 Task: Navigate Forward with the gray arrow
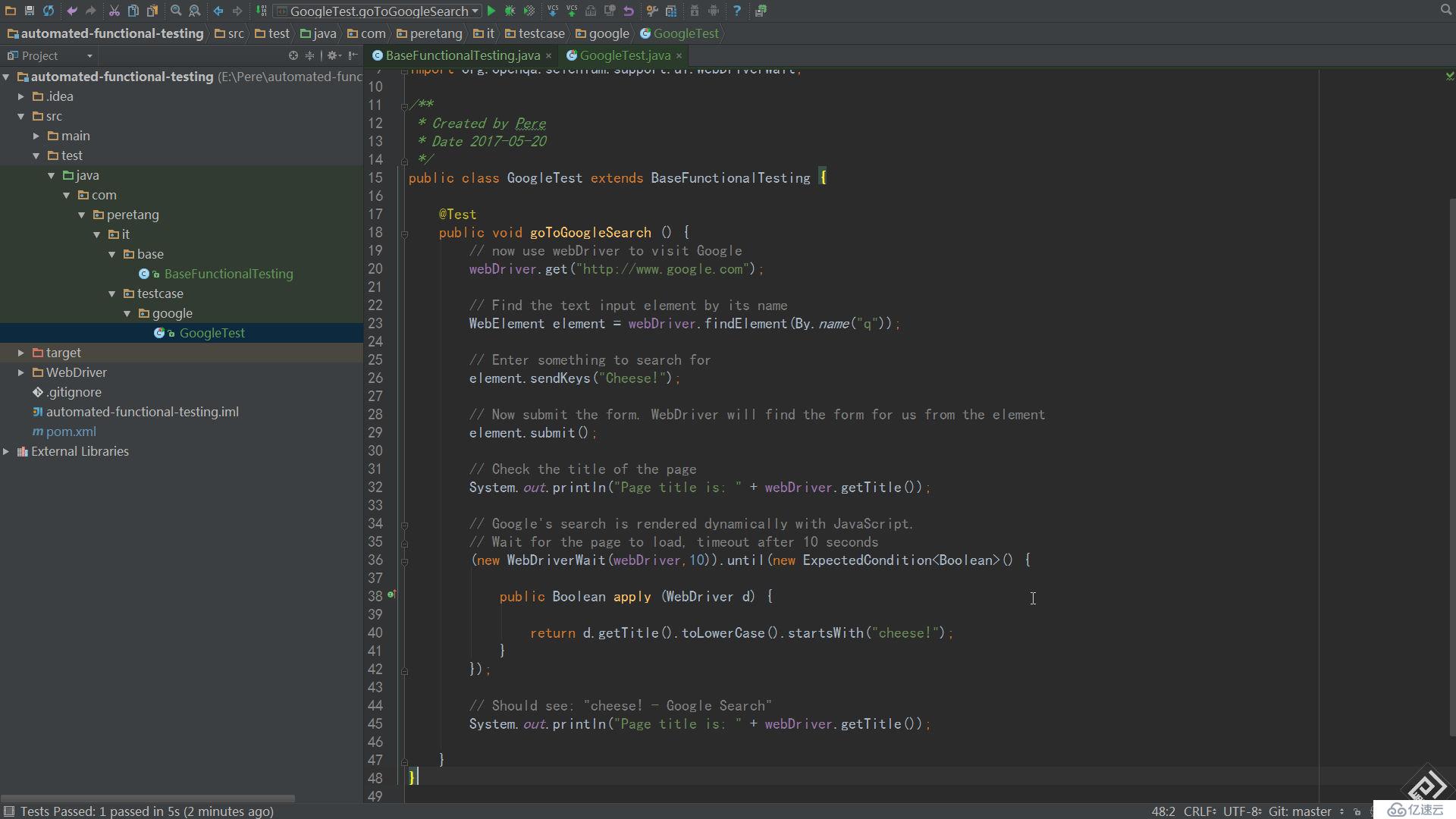coord(237,11)
